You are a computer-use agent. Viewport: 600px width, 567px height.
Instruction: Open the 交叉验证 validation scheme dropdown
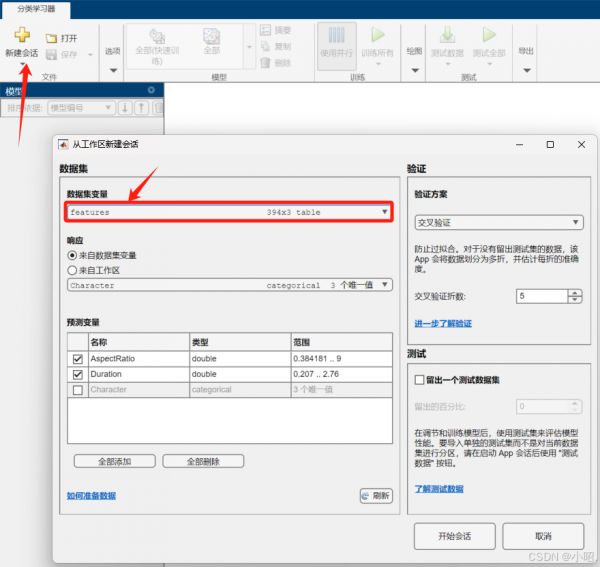(x=499, y=222)
